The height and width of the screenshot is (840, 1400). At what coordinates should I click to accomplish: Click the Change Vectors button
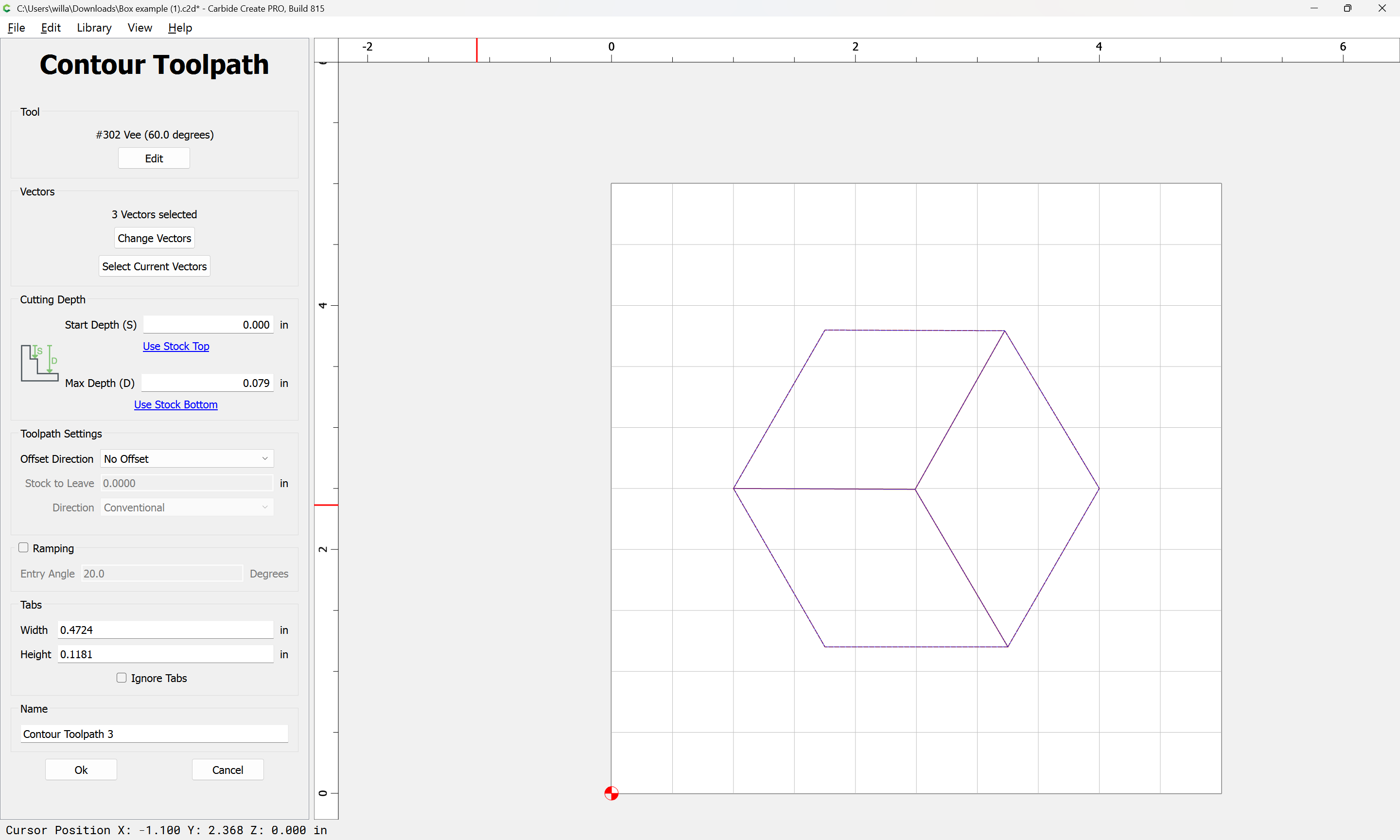coord(155,238)
